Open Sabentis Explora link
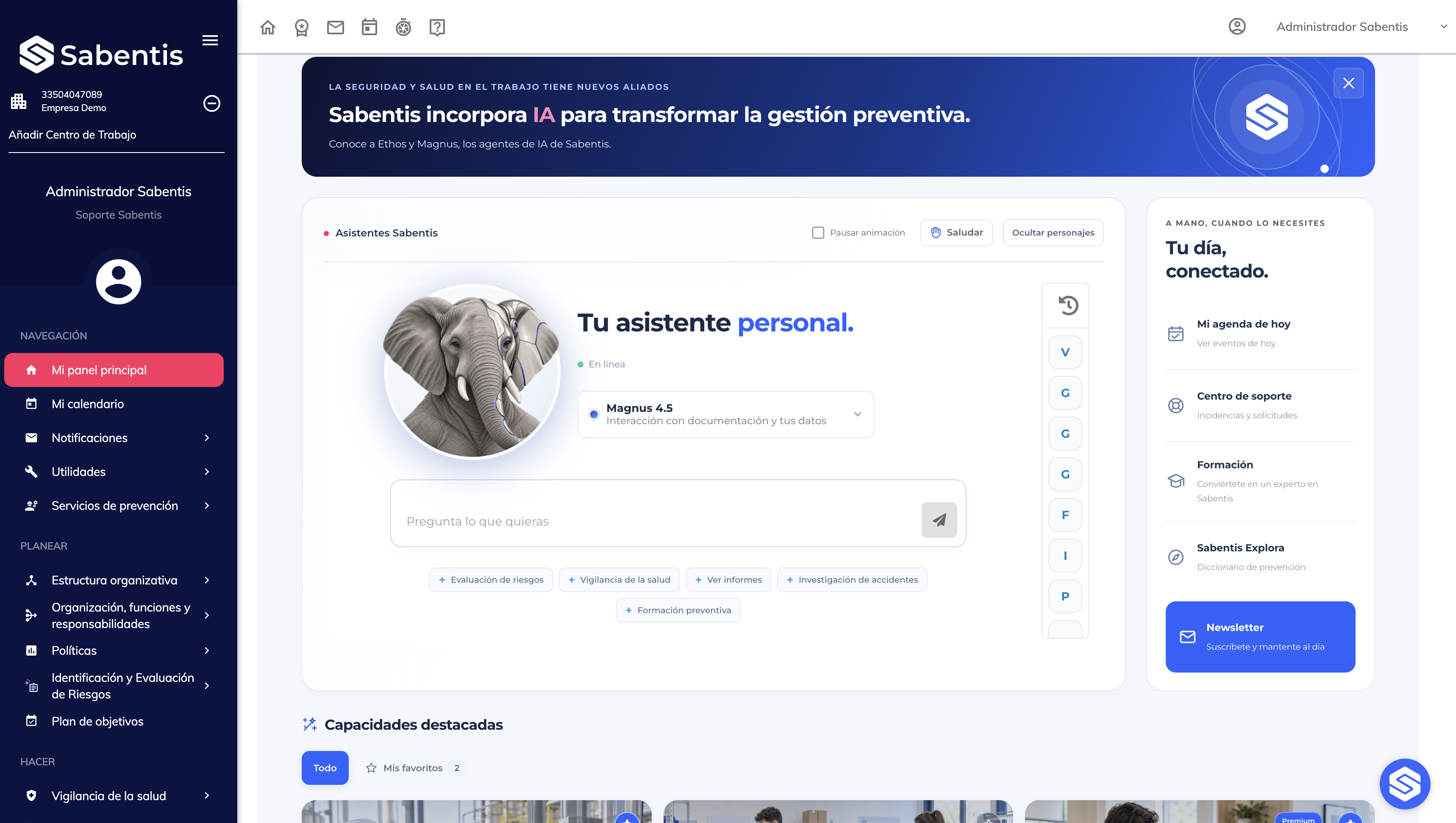 pos(1260,557)
